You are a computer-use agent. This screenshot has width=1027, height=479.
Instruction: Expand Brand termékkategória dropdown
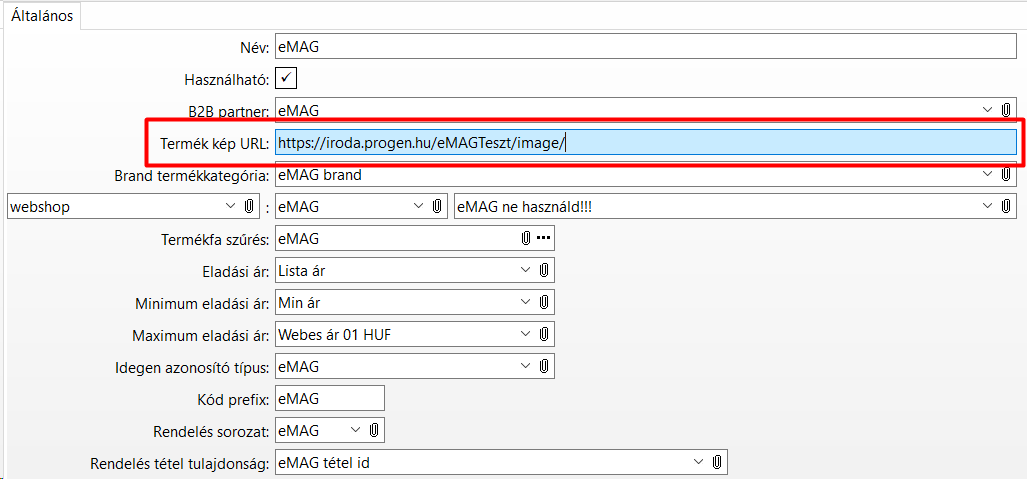[988, 174]
